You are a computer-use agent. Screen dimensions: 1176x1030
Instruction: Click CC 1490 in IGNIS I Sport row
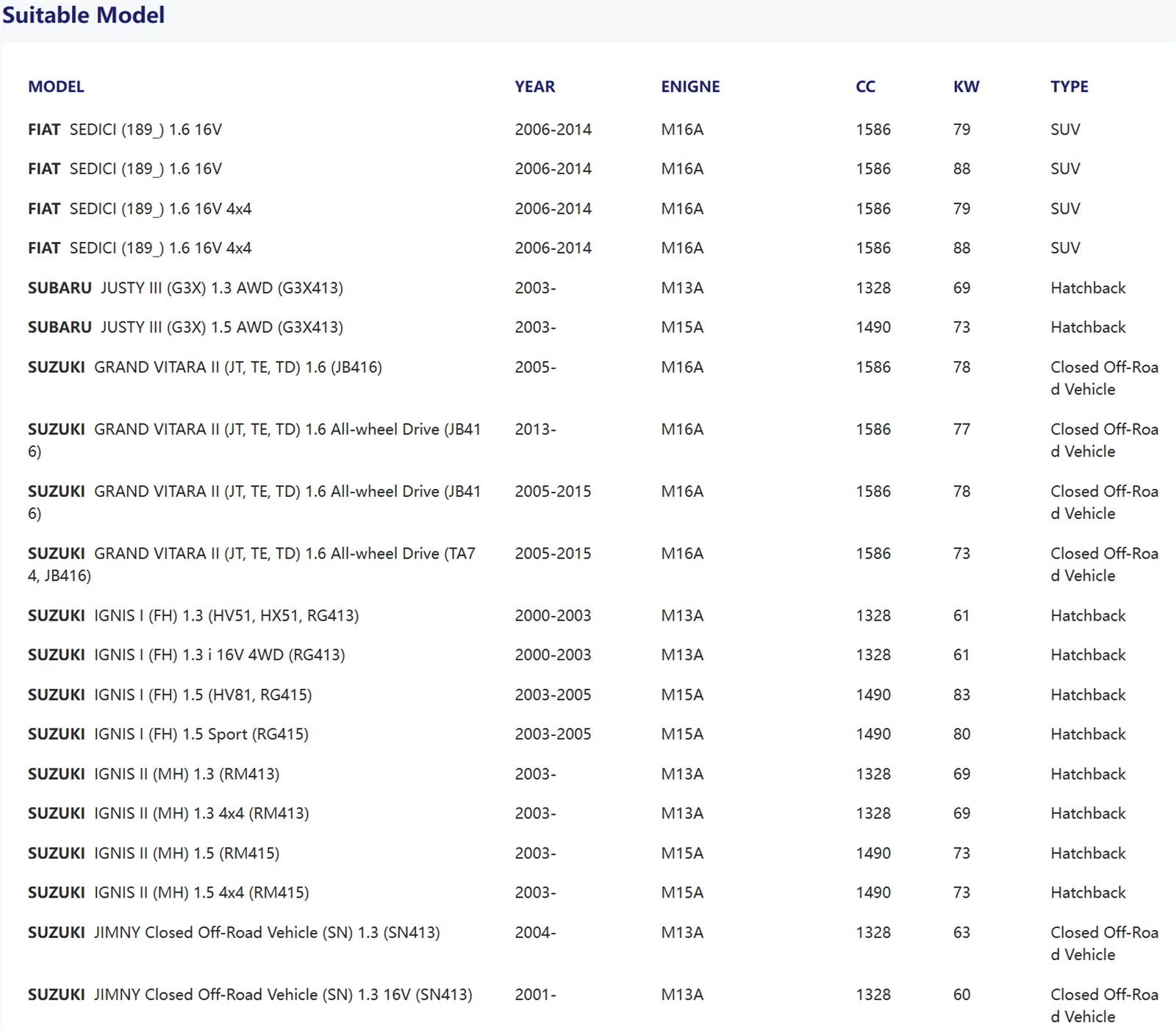click(x=873, y=734)
